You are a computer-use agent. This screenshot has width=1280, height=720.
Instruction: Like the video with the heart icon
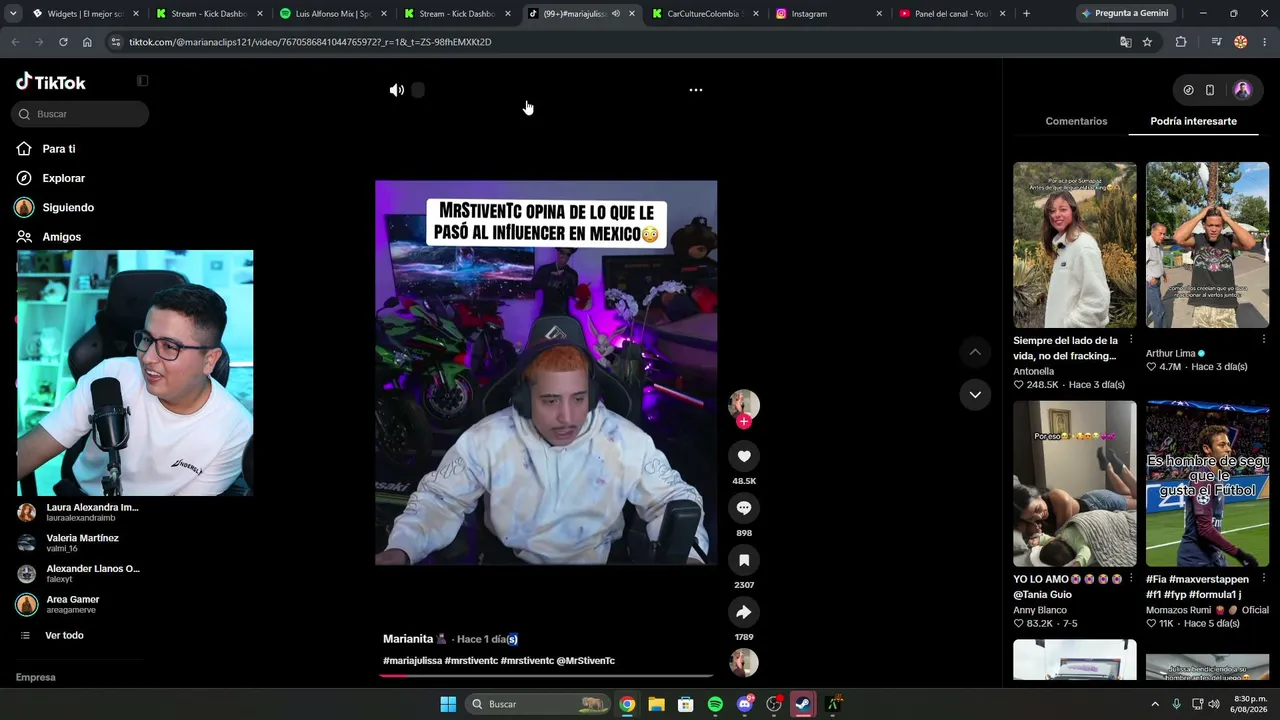pyautogui.click(x=744, y=456)
